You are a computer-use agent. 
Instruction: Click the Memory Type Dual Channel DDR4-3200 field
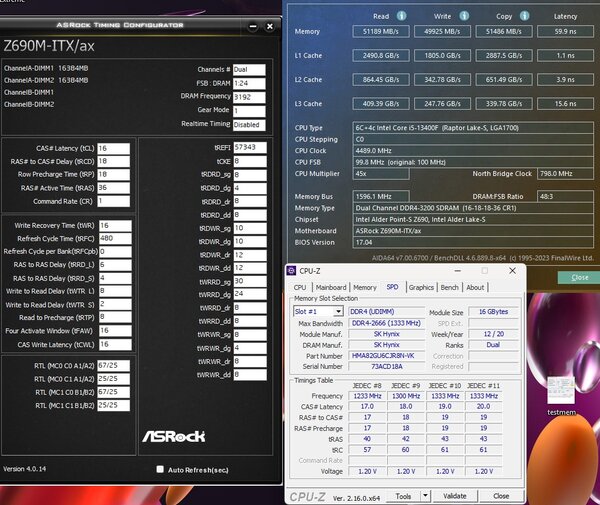[473, 208]
